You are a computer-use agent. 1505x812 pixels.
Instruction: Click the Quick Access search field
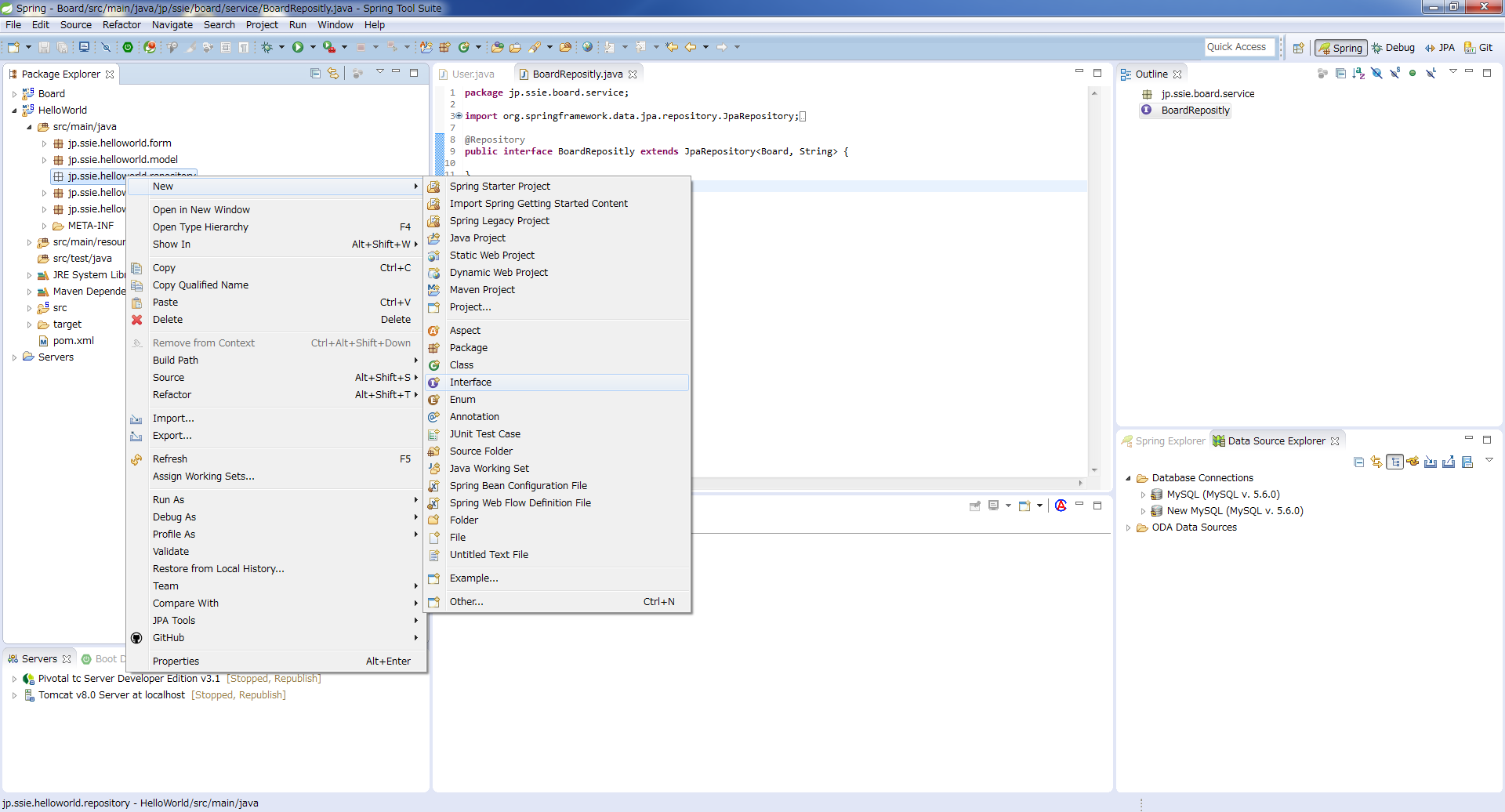click(x=1238, y=47)
